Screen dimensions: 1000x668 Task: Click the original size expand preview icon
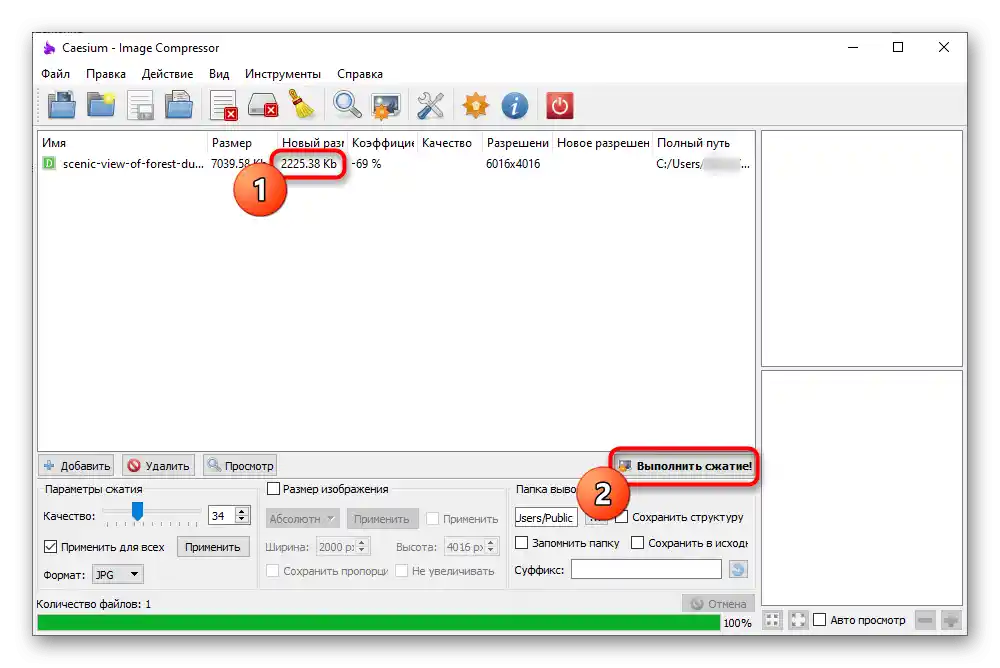click(797, 620)
